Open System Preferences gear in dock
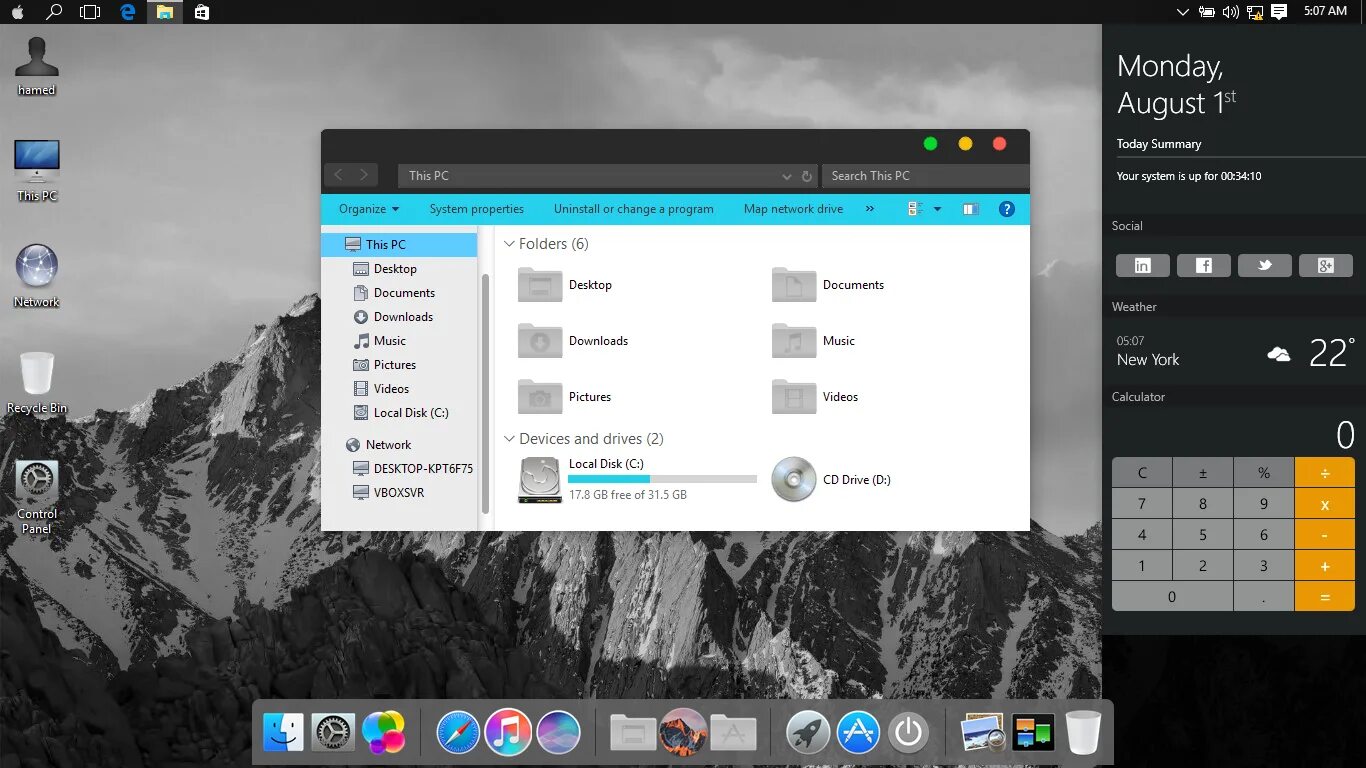Screen dimensions: 1366x768 tap(333, 733)
